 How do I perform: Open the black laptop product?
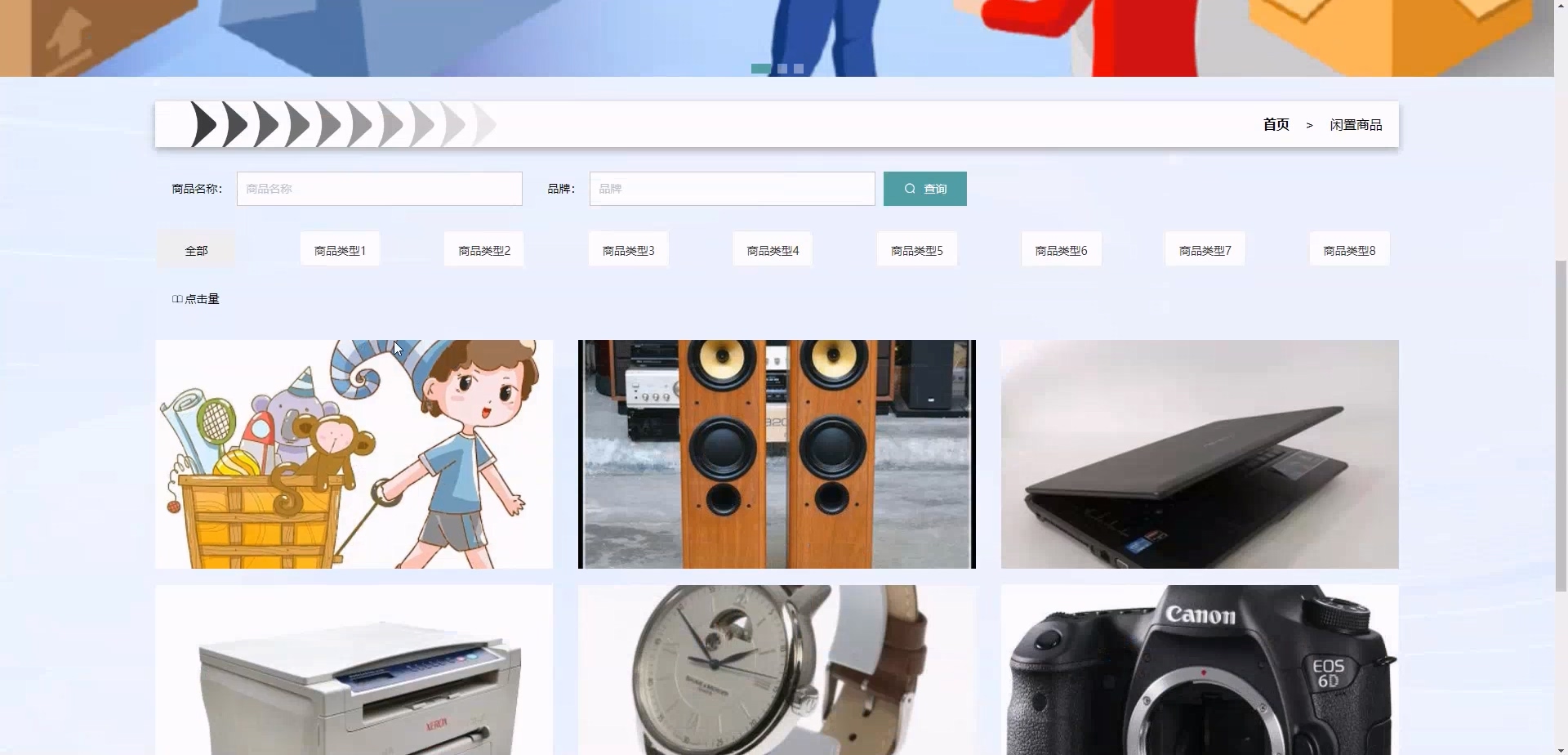click(1200, 454)
